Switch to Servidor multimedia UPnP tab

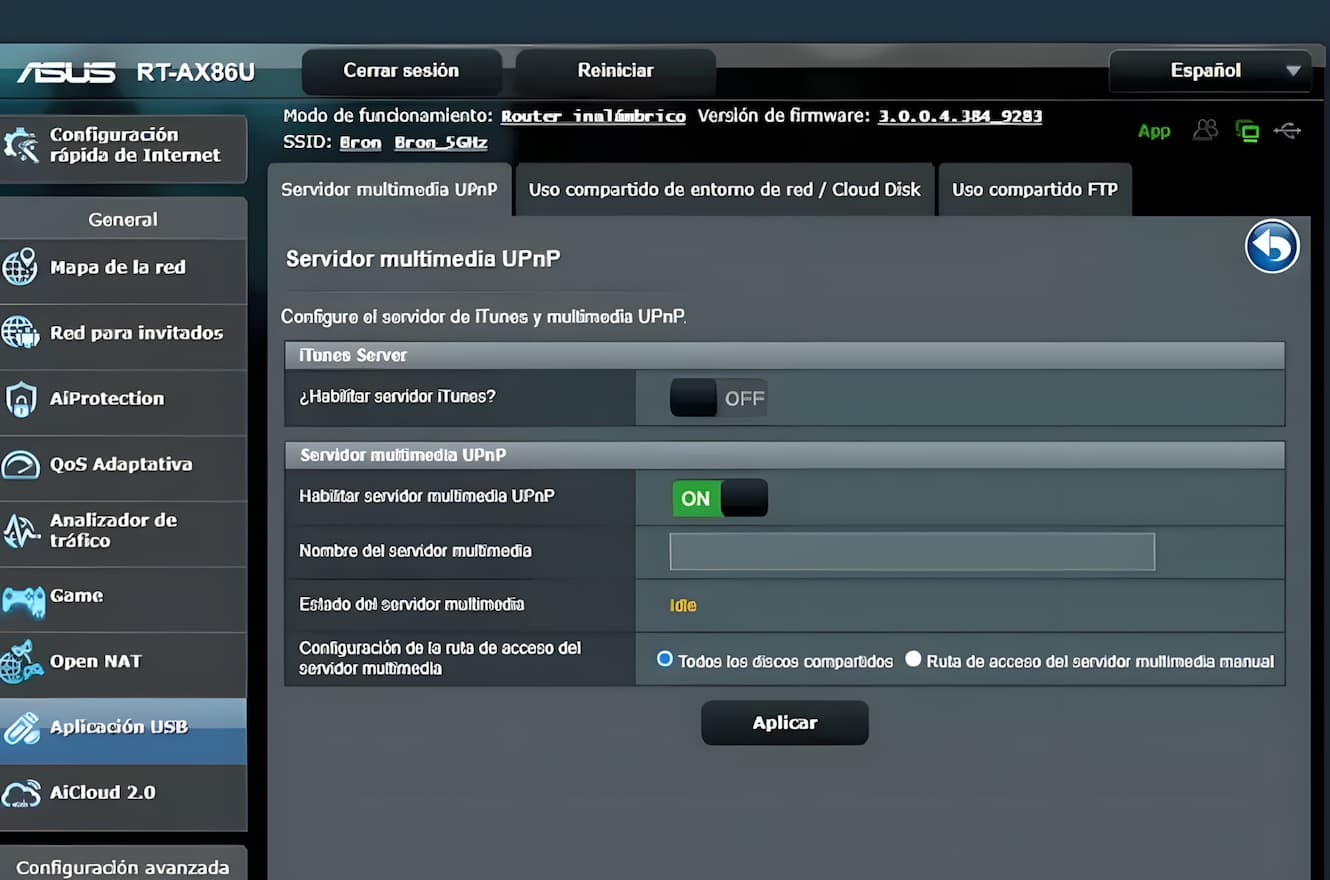389,189
